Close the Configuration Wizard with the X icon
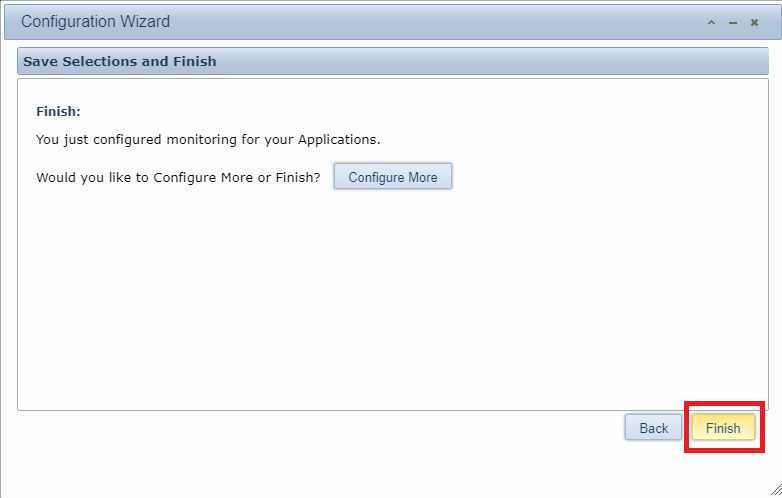The height and width of the screenshot is (498, 782). point(755,22)
